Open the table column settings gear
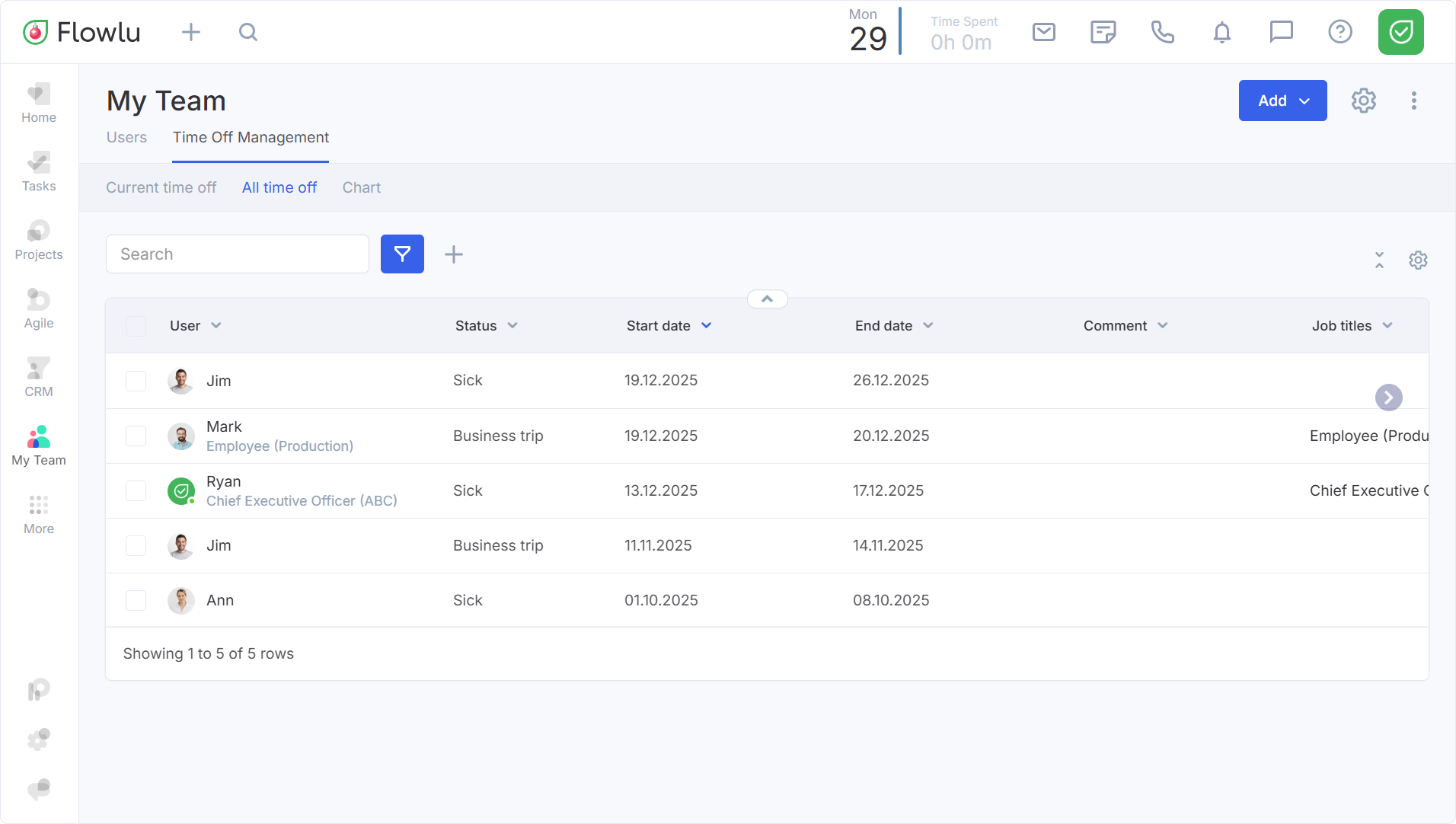The image size is (1456, 824). tap(1417, 260)
